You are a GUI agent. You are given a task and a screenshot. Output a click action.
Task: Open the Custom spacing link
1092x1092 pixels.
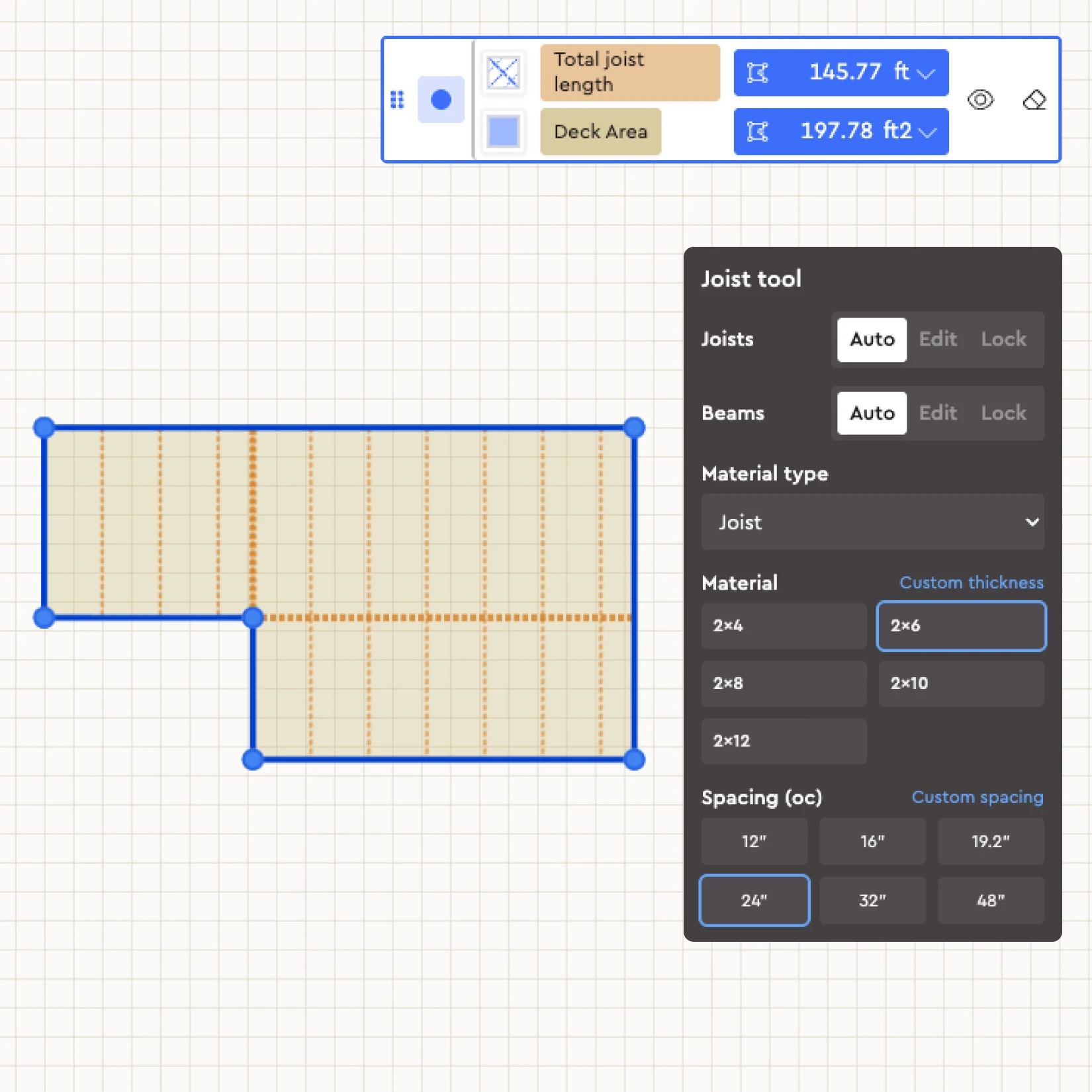tap(977, 797)
